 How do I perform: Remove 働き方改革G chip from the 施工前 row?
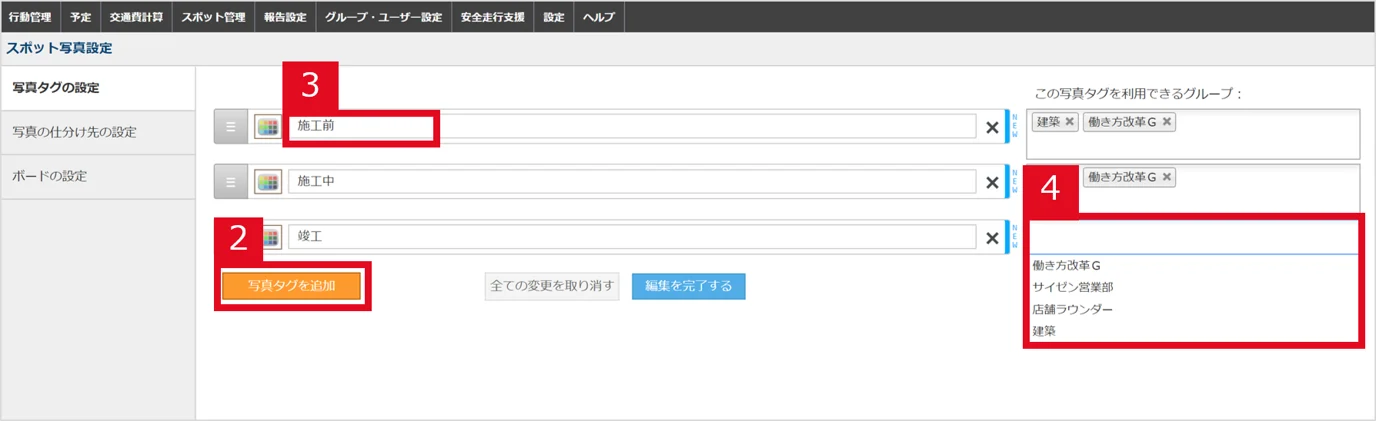(x=1167, y=122)
